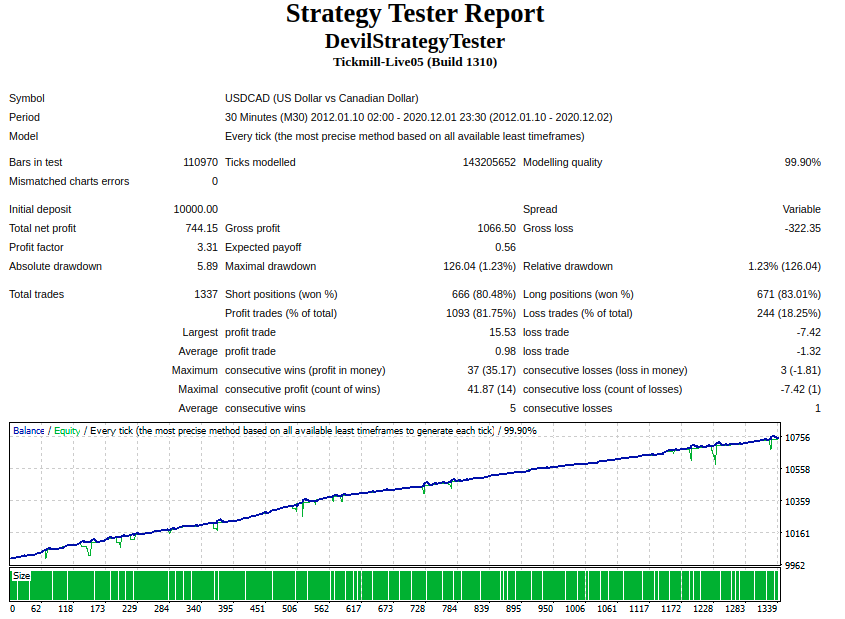Click total net profit value '744.15'
This screenshot has height=619, width=845.
coord(202,228)
